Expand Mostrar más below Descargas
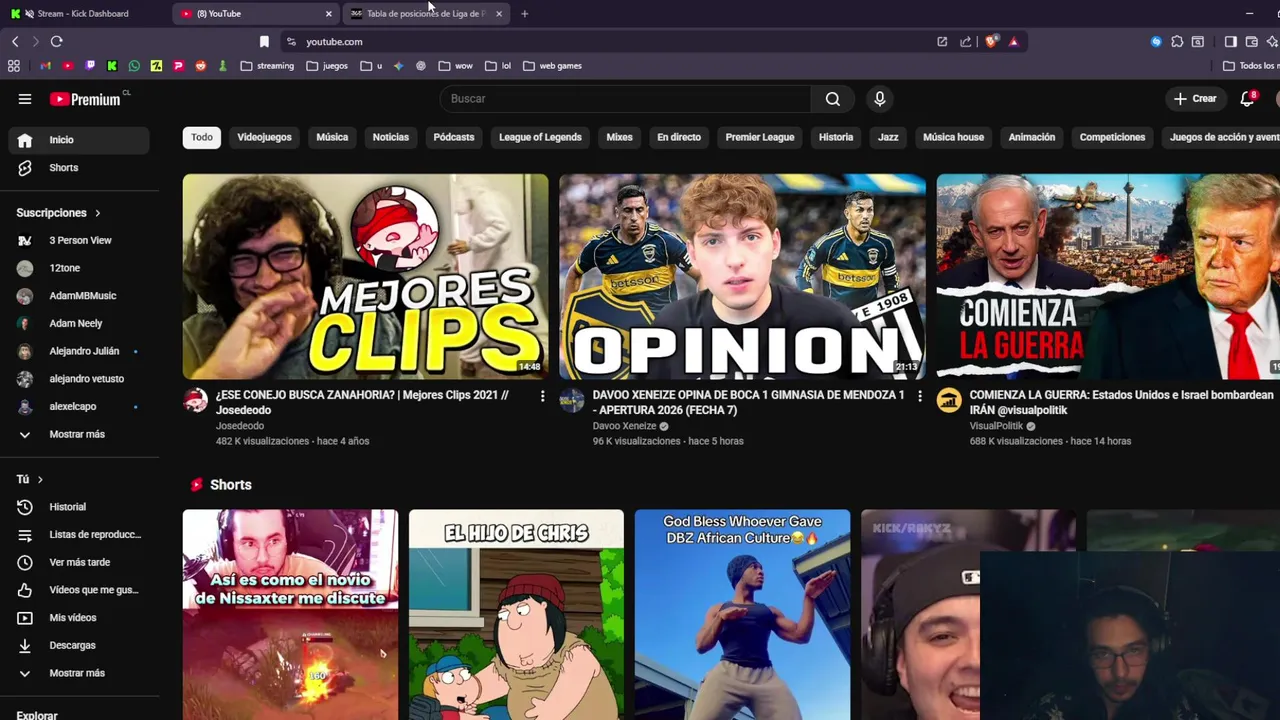The image size is (1280, 720). 79,673
